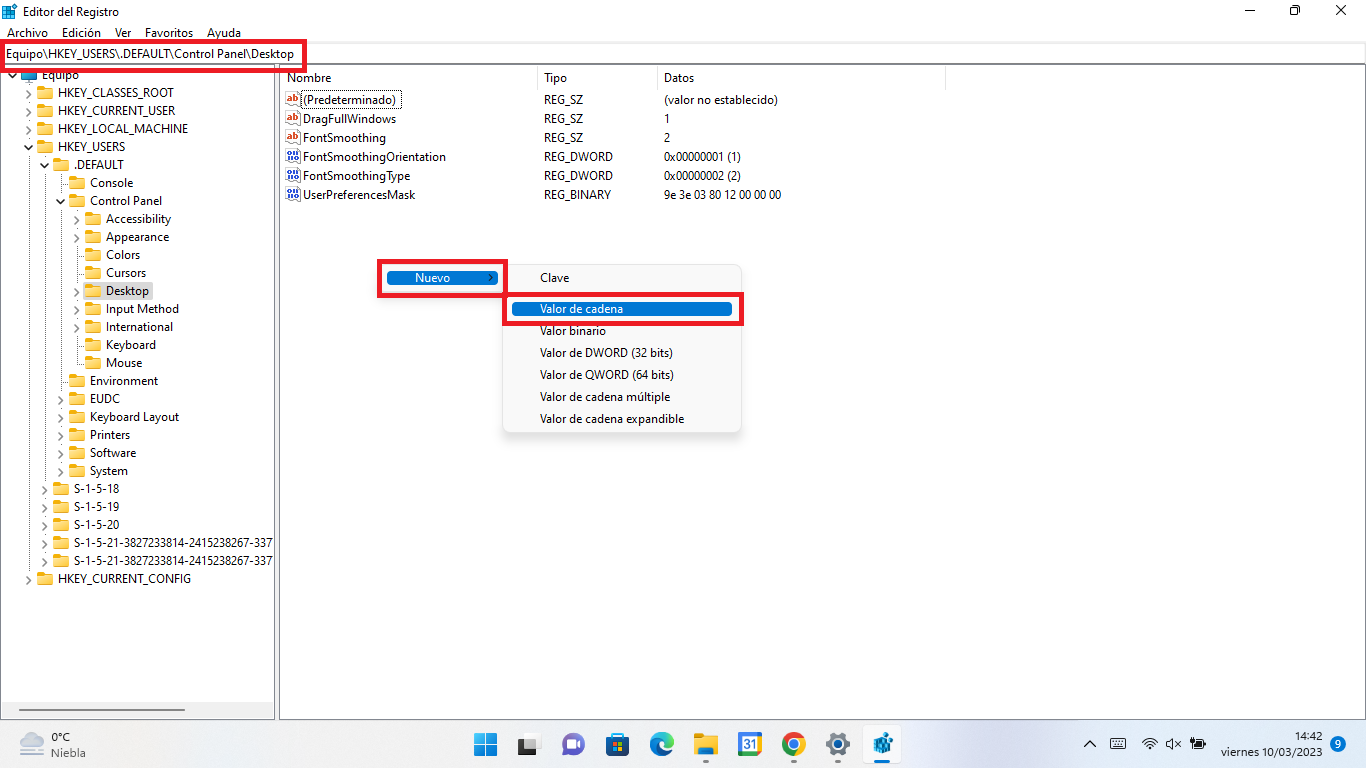Expand the HKEY_CURRENT_USER node
Screen dimensions: 1366x768
pyautogui.click(x=28, y=111)
